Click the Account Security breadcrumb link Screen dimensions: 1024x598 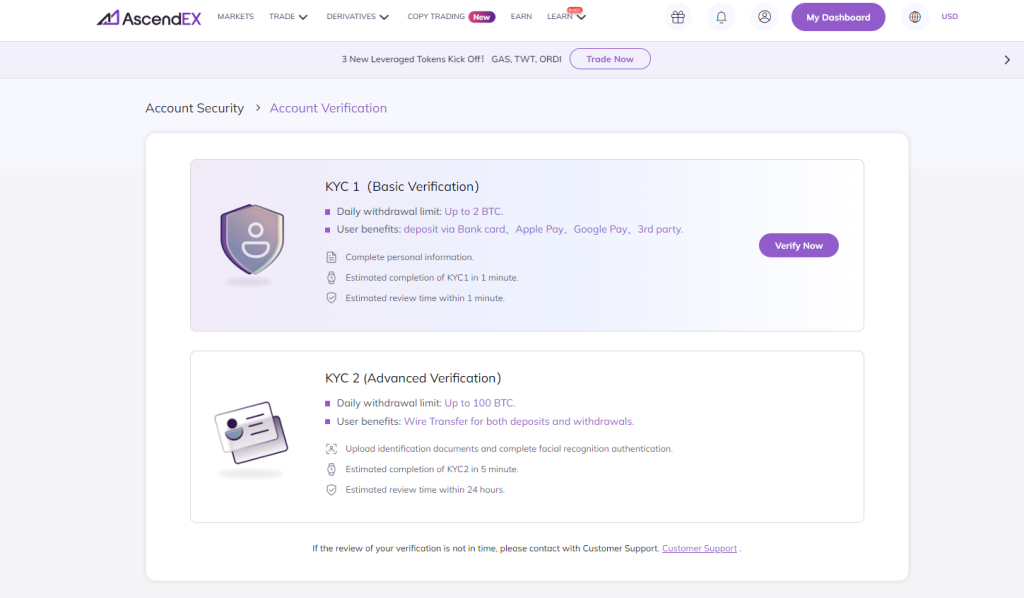(194, 107)
